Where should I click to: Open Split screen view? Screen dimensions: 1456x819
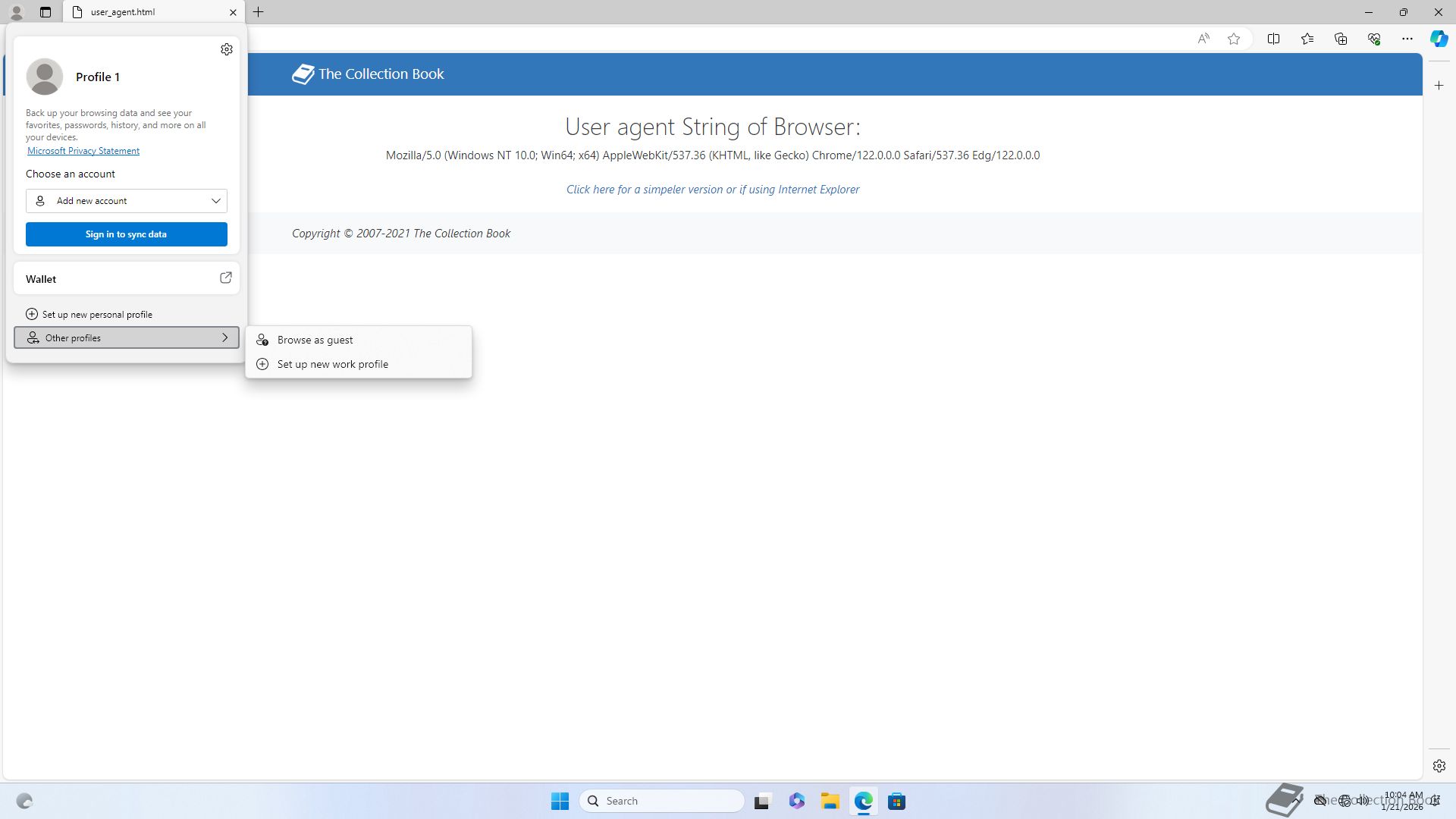(x=1273, y=39)
